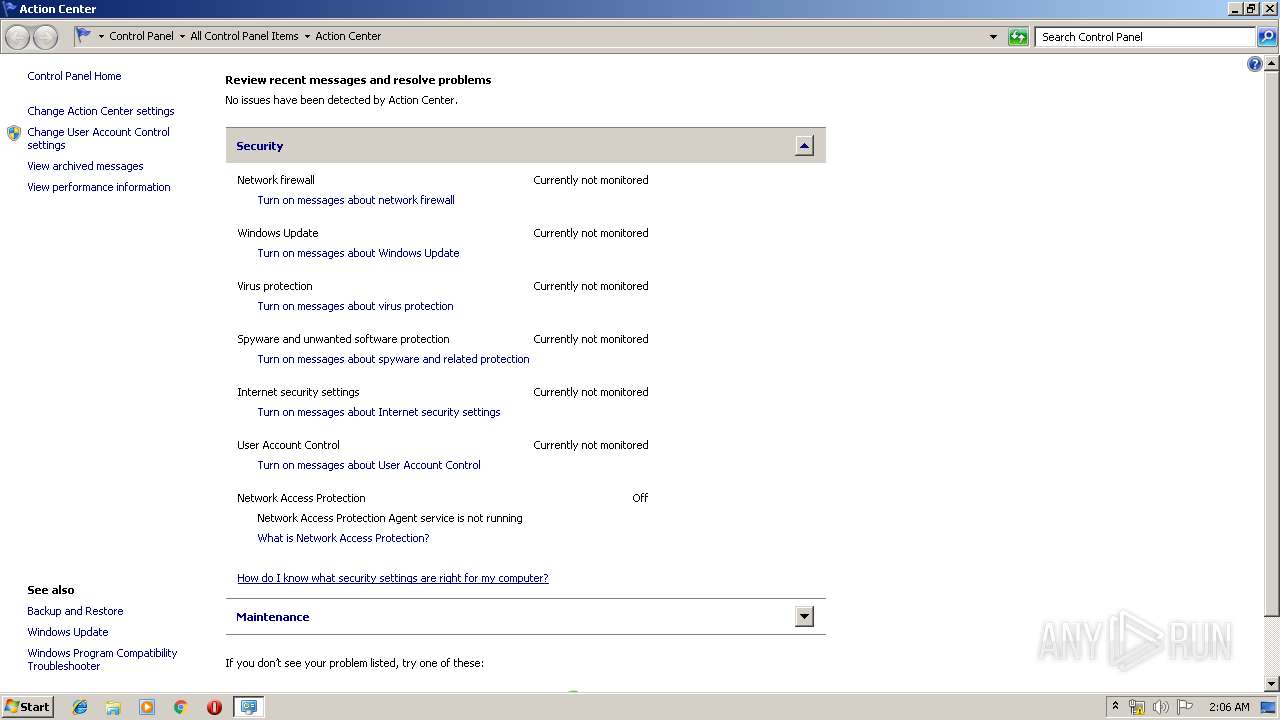Turn on messages about network firewall

click(356, 200)
